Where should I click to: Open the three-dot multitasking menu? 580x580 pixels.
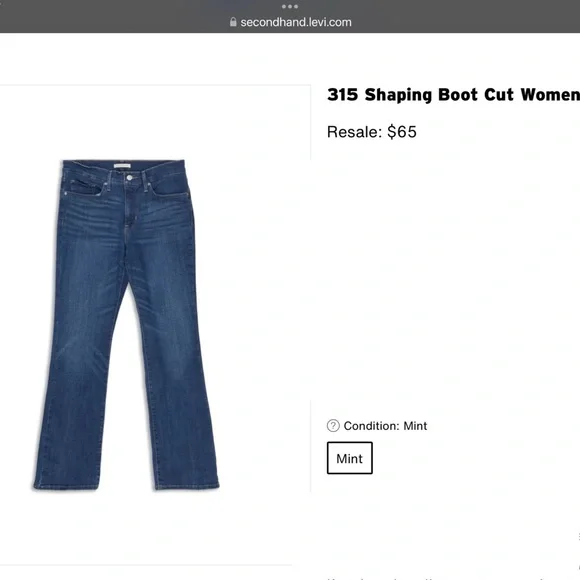290,6
